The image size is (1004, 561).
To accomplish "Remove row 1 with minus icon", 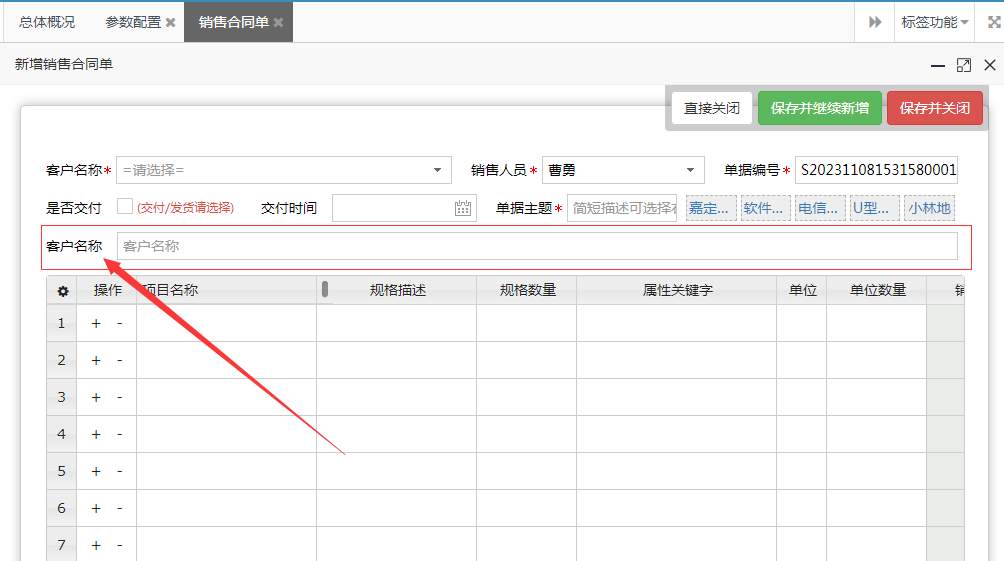I will [x=120, y=323].
